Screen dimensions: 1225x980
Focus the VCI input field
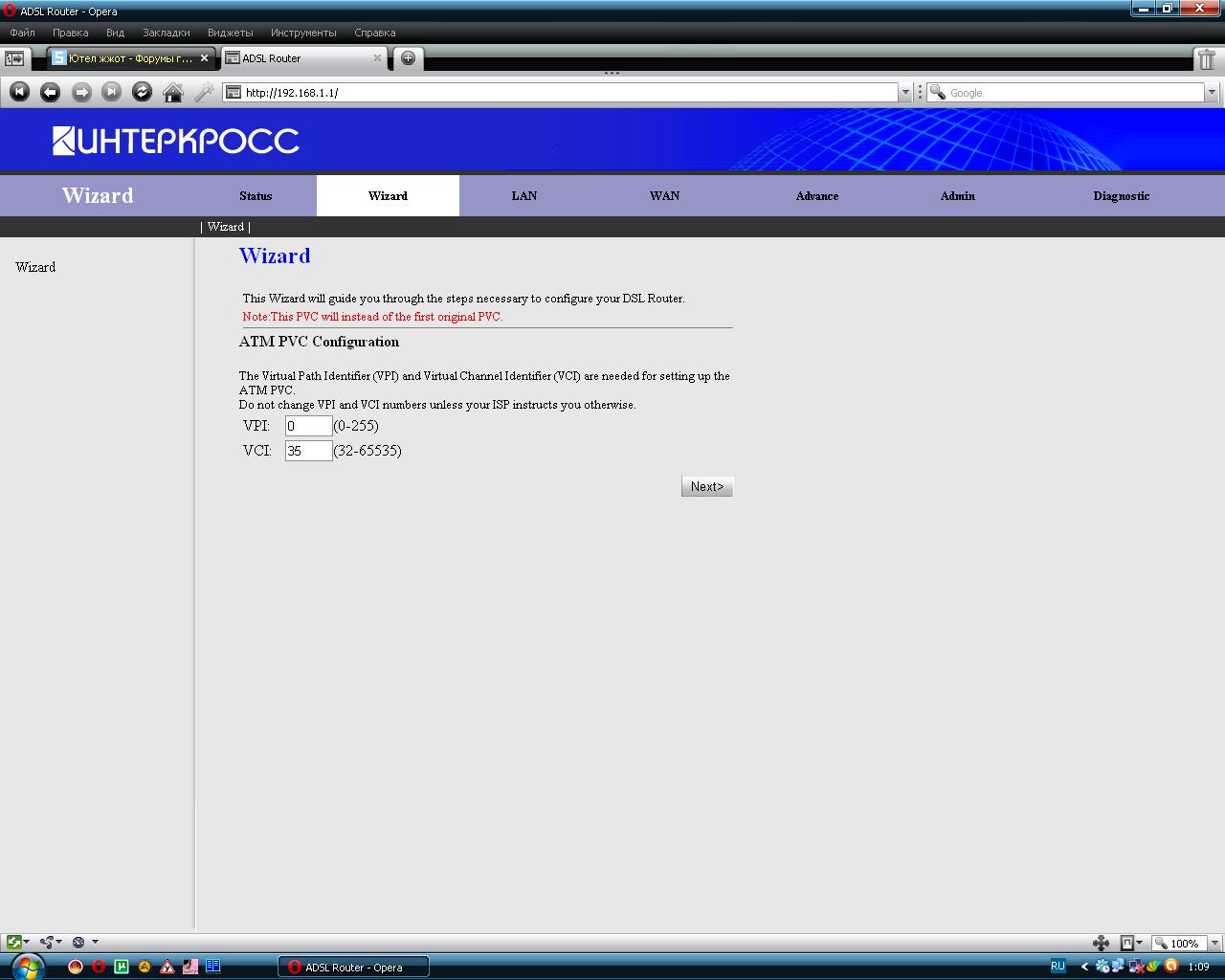pyautogui.click(x=308, y=451)
